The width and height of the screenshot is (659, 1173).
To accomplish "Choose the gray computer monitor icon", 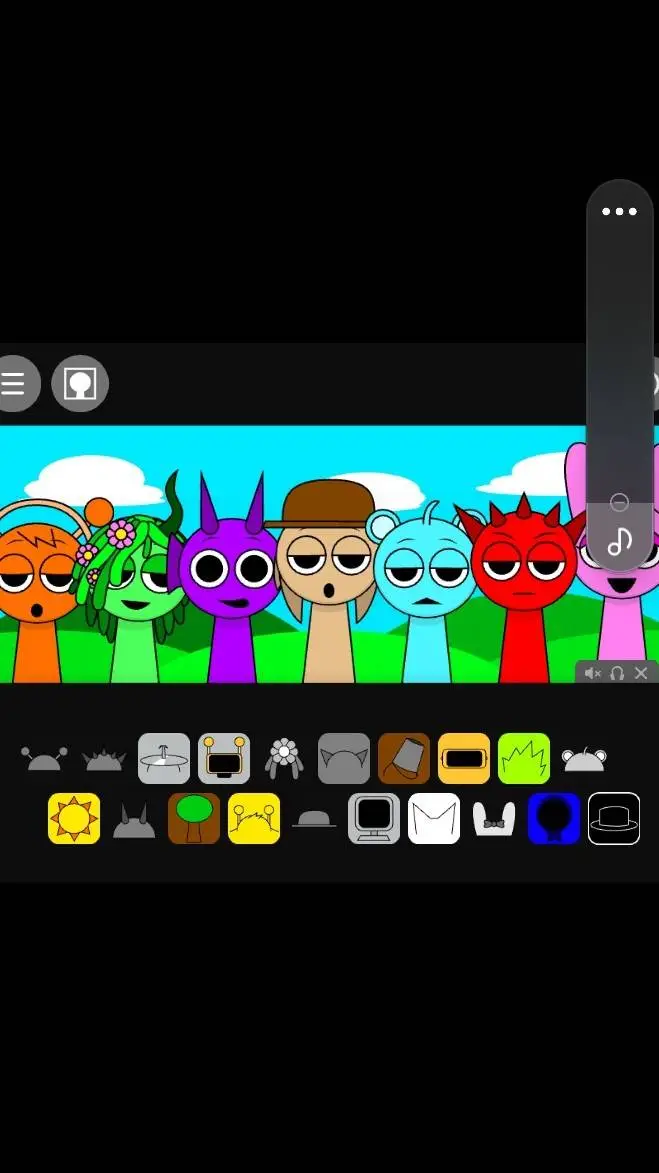I will [x=374, y=818].
